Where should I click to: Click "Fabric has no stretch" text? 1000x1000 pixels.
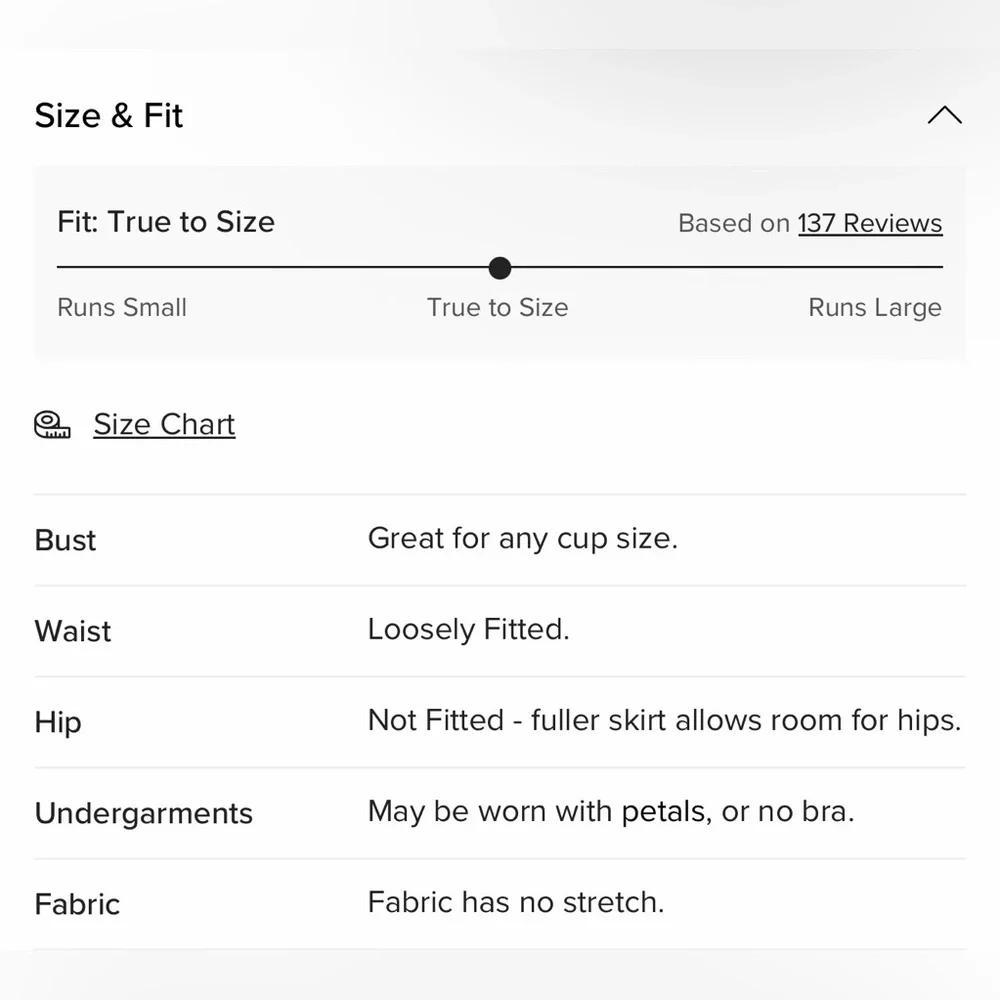pos(515,902)
